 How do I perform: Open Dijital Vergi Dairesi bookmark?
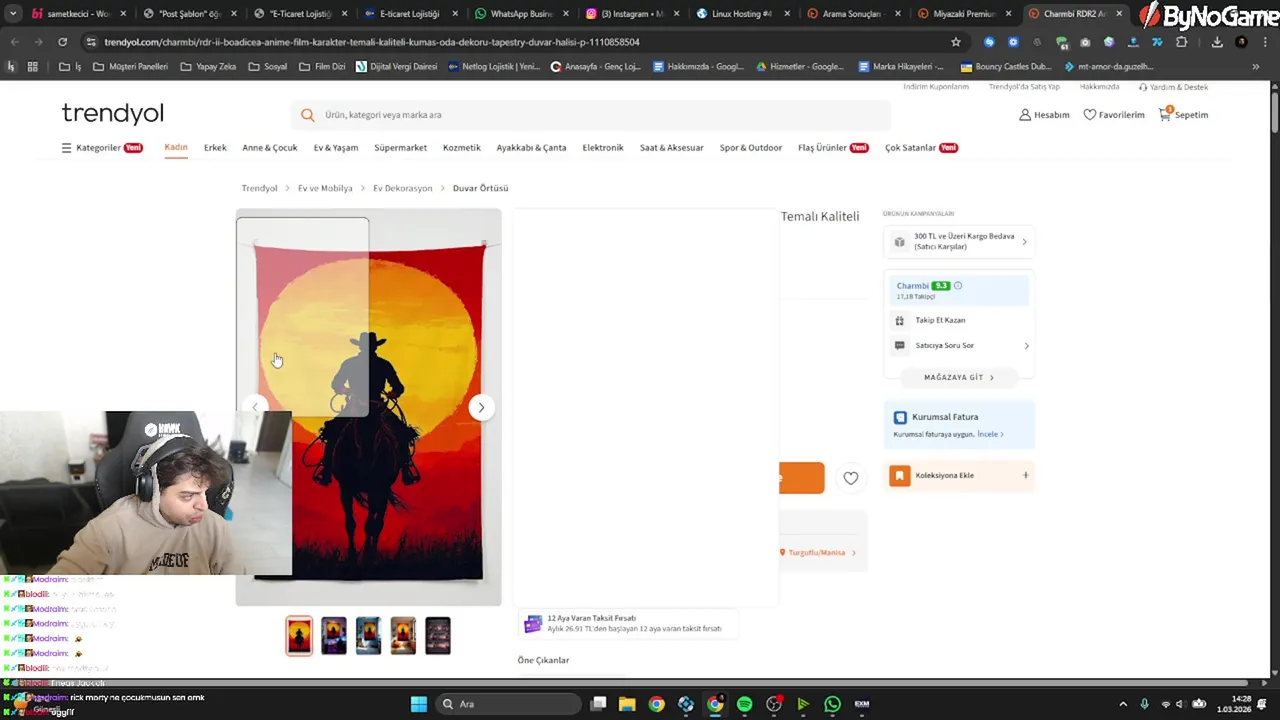396,66
